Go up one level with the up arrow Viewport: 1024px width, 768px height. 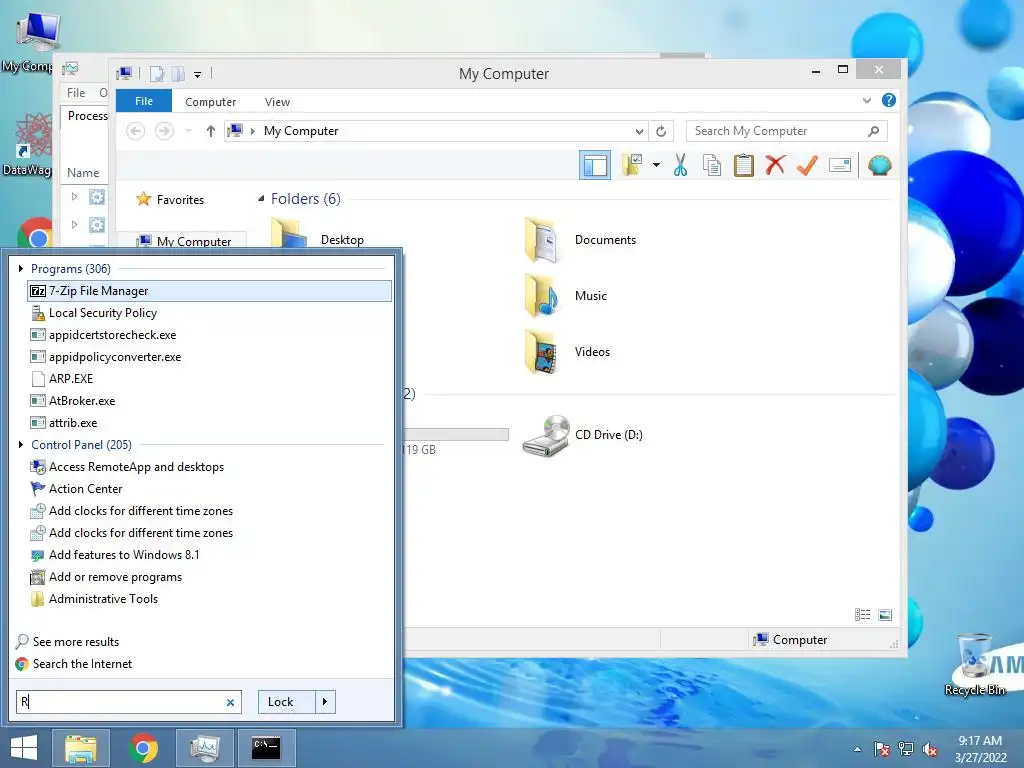pos(210,131)
